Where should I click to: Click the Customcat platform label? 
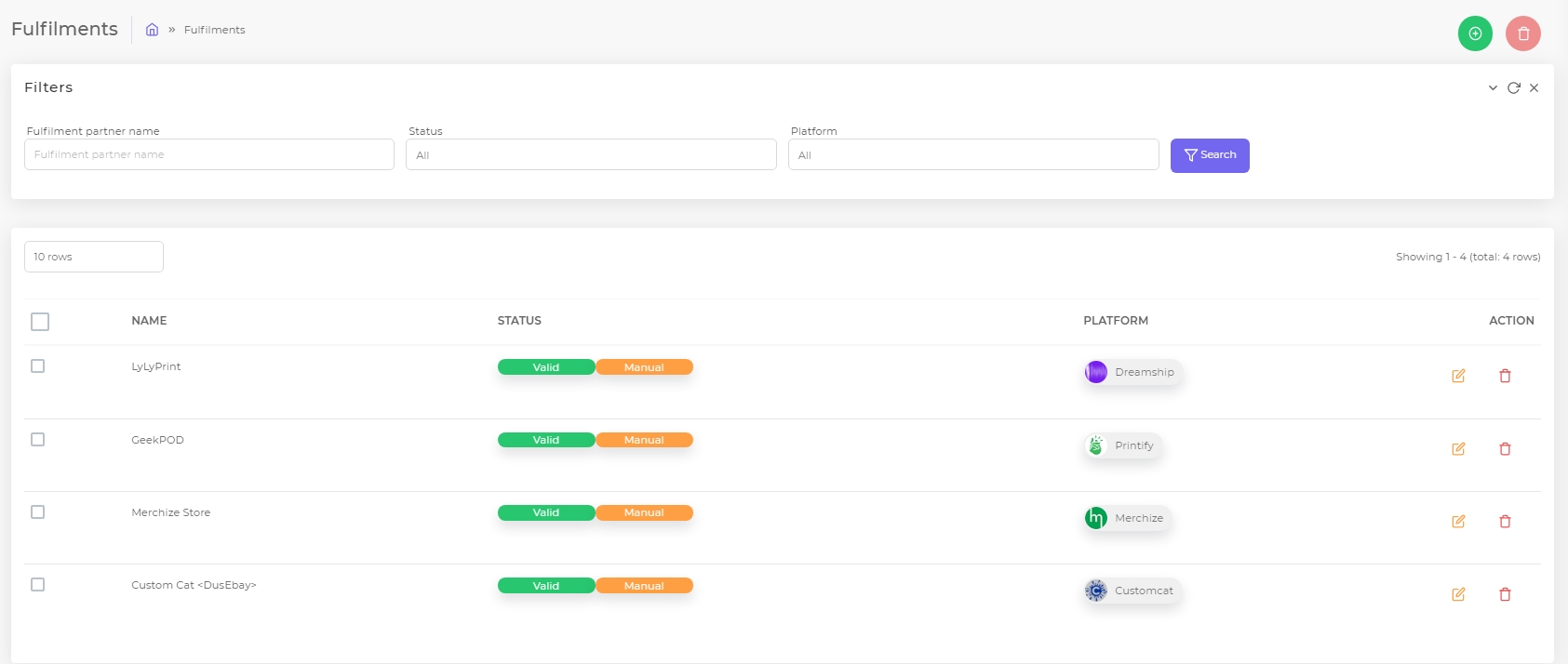tap(1145, 591)
